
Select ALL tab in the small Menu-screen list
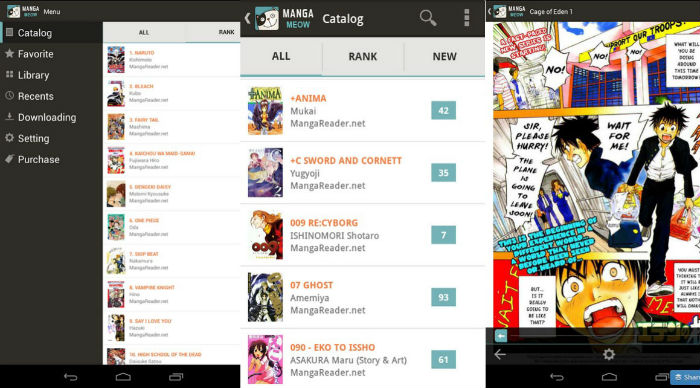pos(144,32)
